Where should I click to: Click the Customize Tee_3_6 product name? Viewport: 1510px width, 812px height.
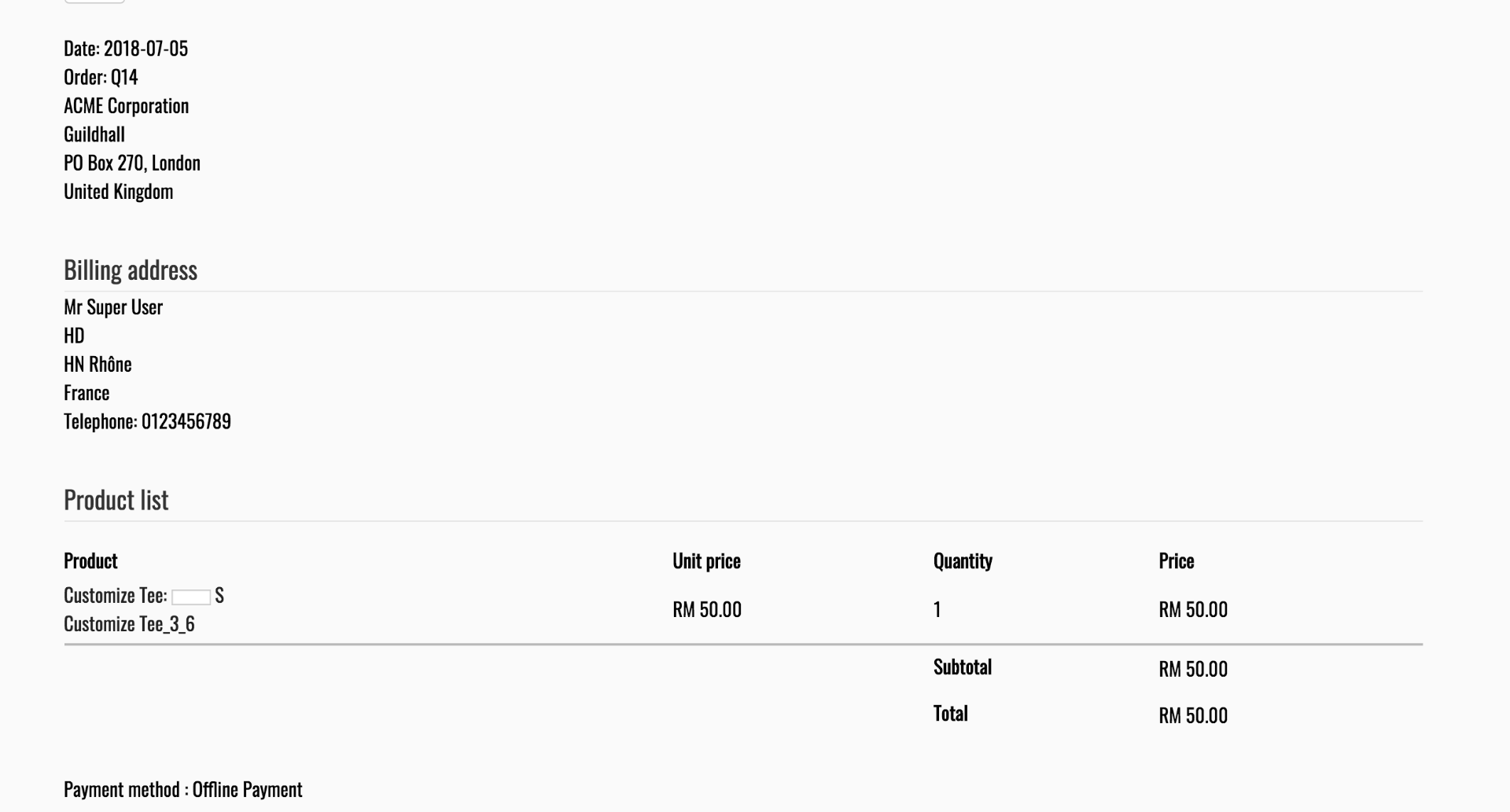coord(129,624)
